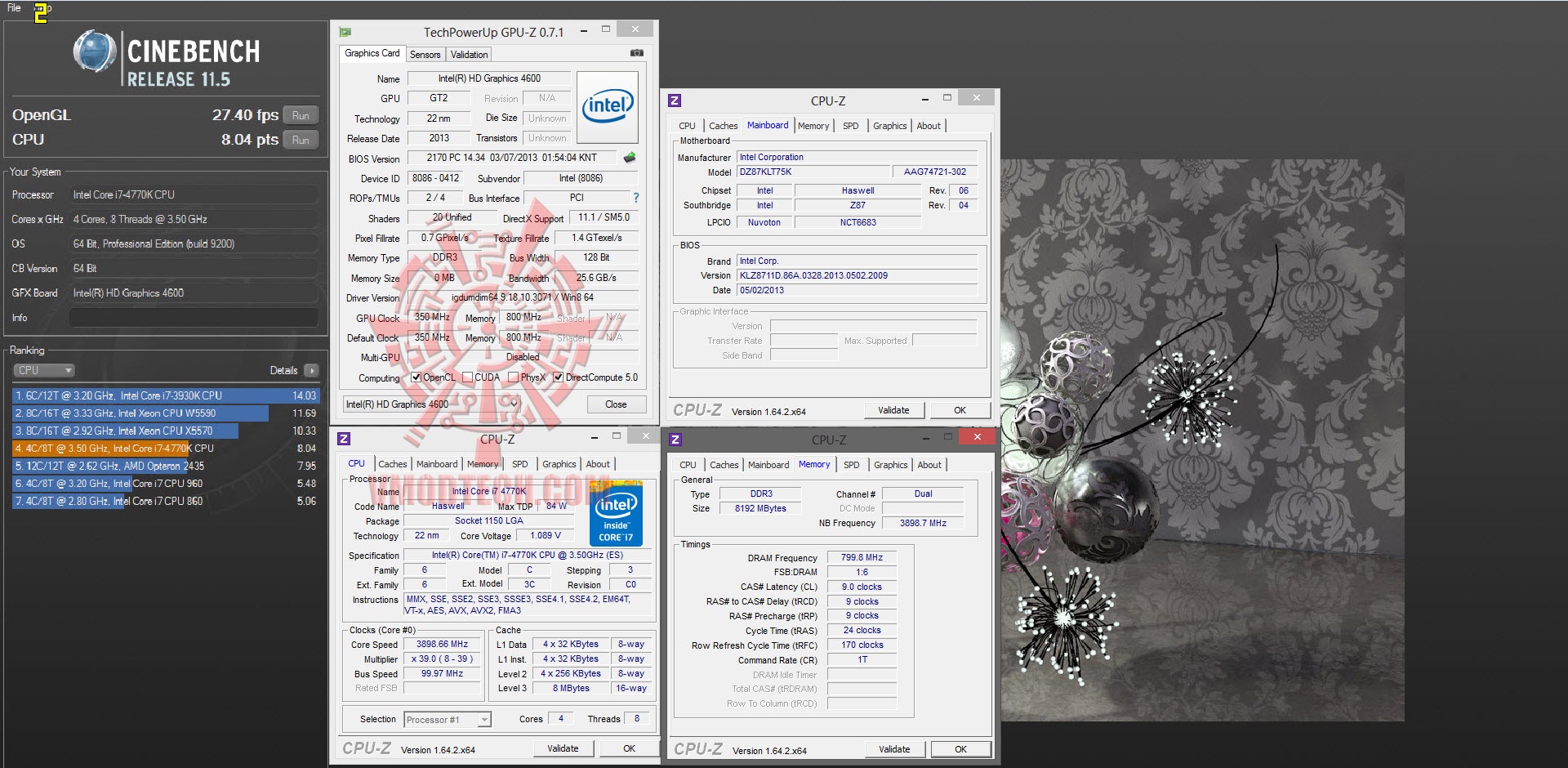This screenshot has width=1568, height=768.
Task: Run the CPU benchmark
Action: coord(301,140)
